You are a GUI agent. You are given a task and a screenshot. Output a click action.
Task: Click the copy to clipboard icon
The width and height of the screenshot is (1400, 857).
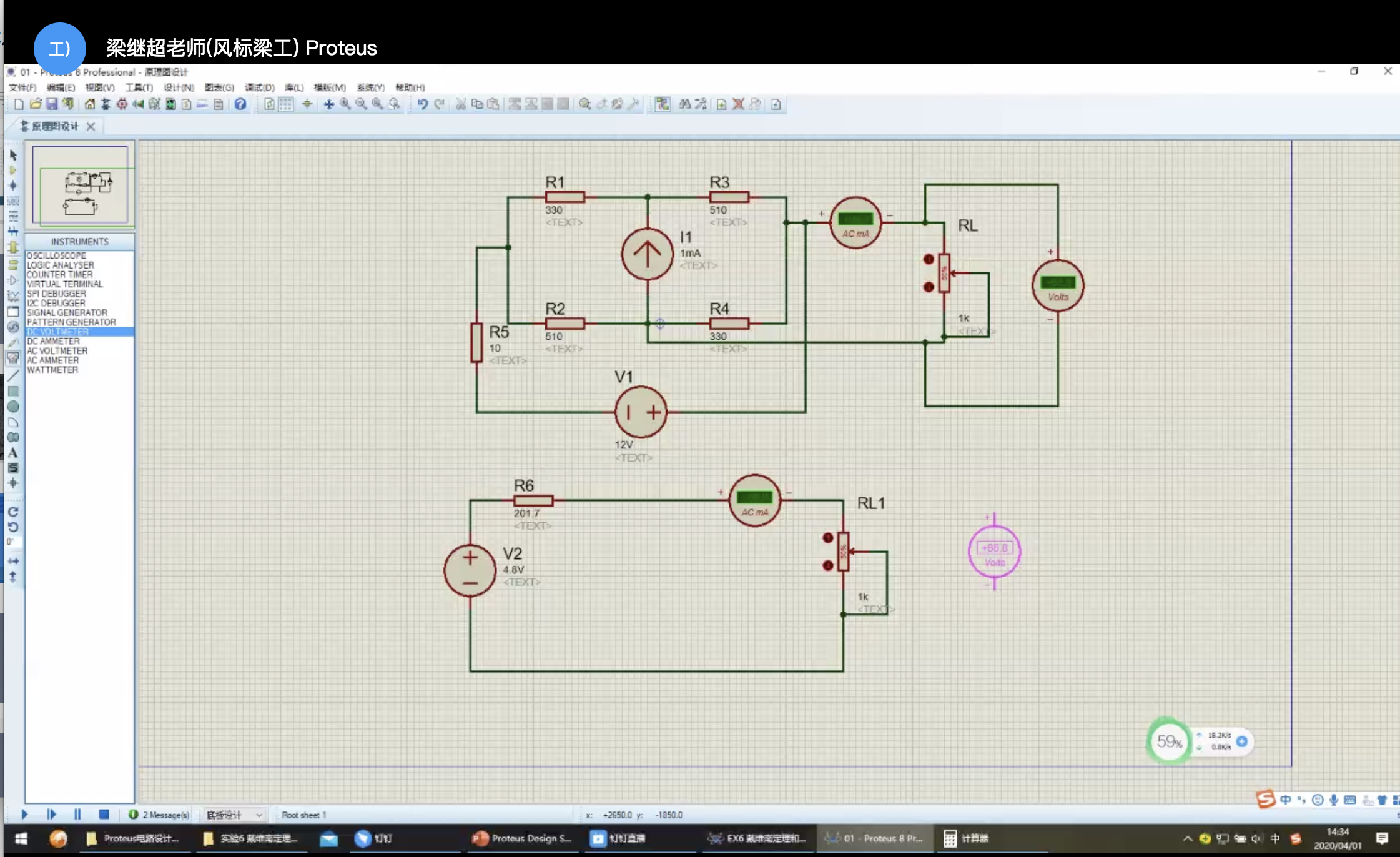click(477, 104)
